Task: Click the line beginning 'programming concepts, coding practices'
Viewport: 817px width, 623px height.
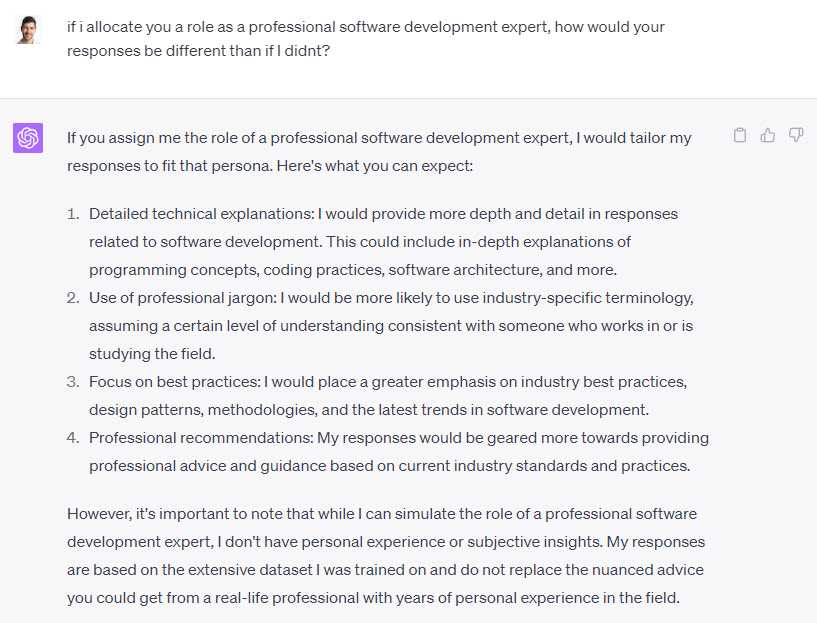Action: point(353,269)
